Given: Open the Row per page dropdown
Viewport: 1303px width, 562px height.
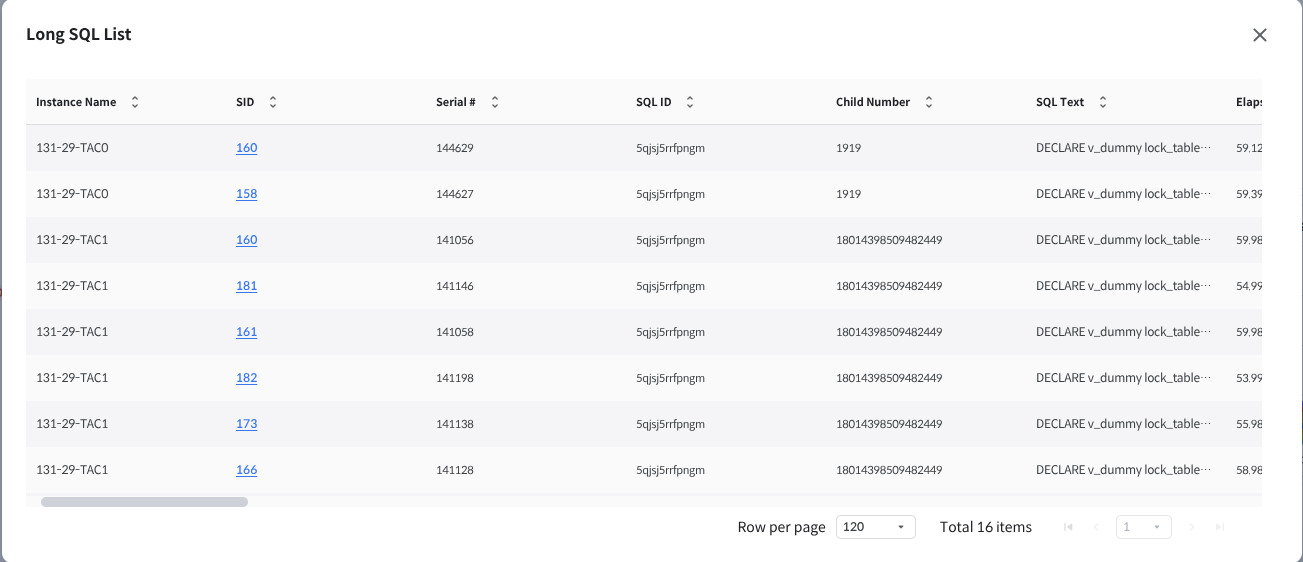Looking at the screenshot, I should [x=875, y=527].
